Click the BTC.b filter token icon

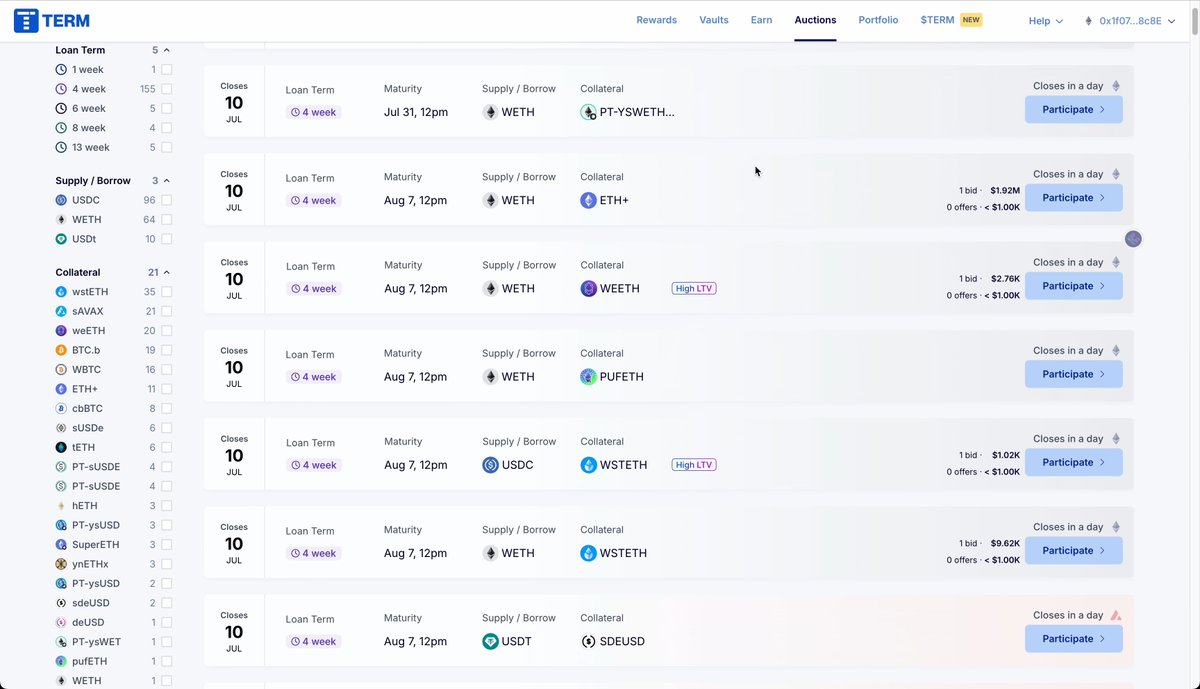tap(62, 350)
